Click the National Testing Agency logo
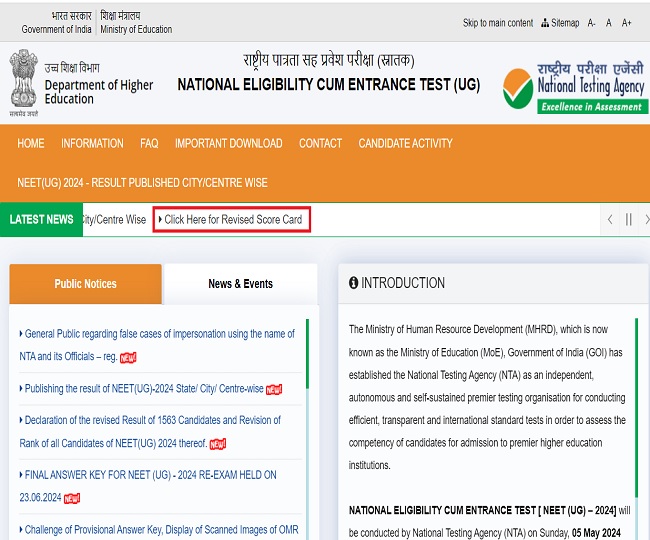The height and width of the screenshot is (540, 650). tap(575, 88)
